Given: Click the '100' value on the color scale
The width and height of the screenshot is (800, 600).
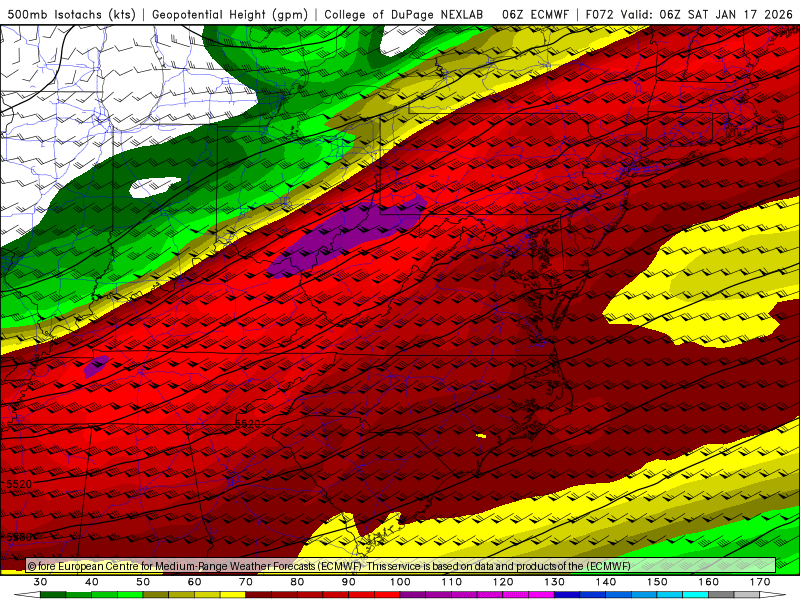Looking at the screenshot, I should pos(400,582).
